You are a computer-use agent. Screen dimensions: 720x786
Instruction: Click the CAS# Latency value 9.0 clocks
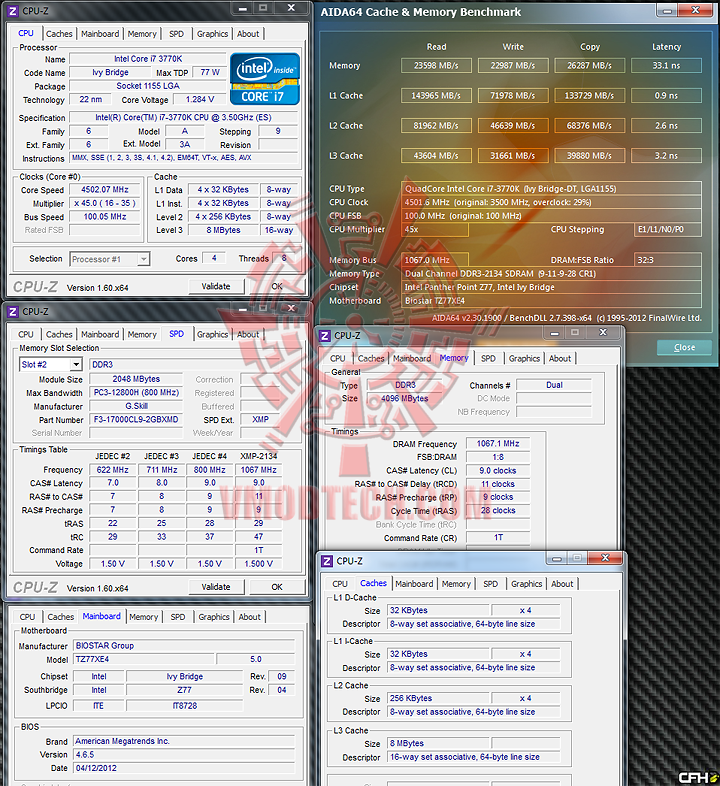(x=498, y=471)
